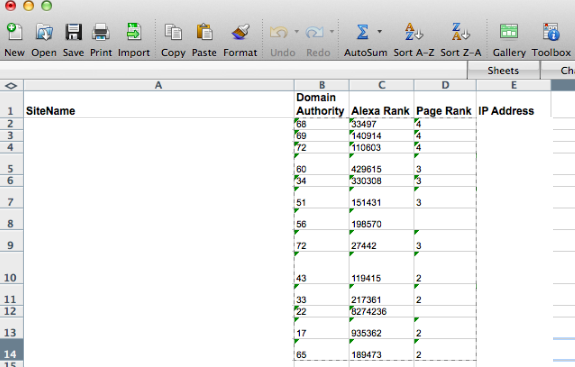Click the Page Rank header cell
Screen dimensions: 575x367
(x=445, y=104)
